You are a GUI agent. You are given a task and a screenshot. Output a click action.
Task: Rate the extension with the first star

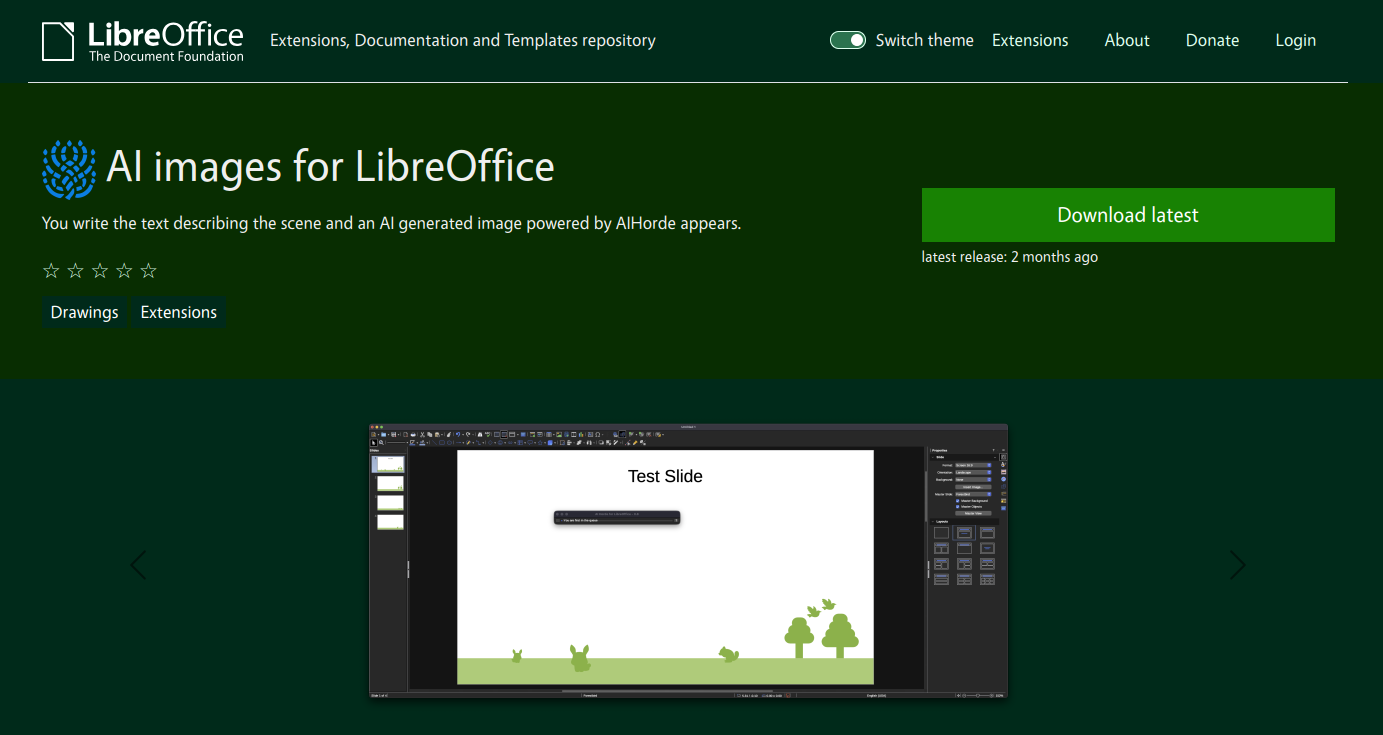[x=51, y=271]
